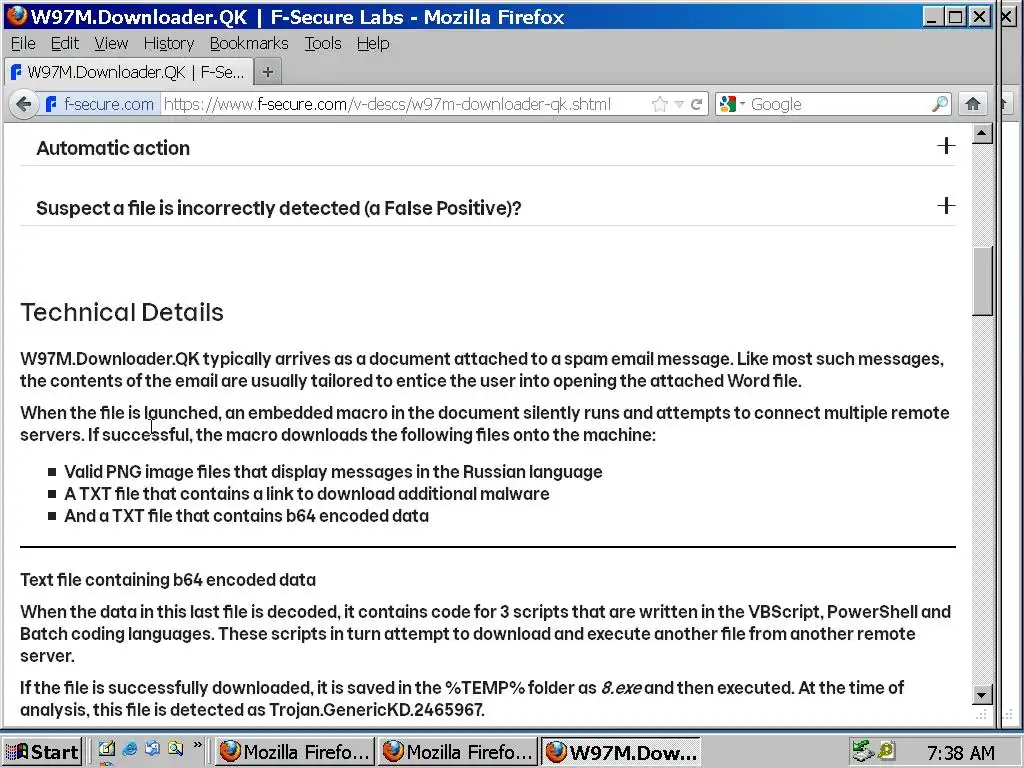Image resolution: width=1024 pixels, height=768 pixels.
Task: Expand the False Positive section plus
Action: [x=946, y=206]
